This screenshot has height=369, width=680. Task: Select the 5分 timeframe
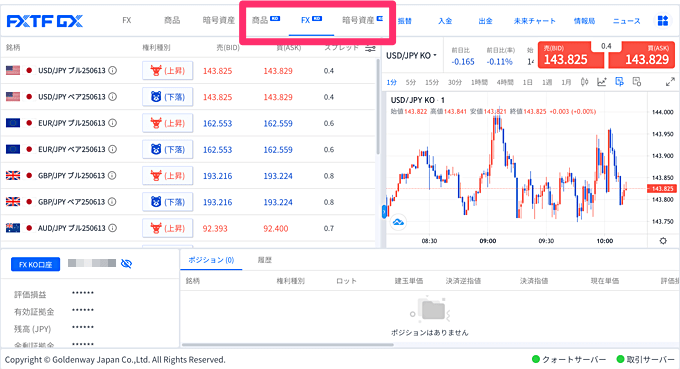(410, 82)
